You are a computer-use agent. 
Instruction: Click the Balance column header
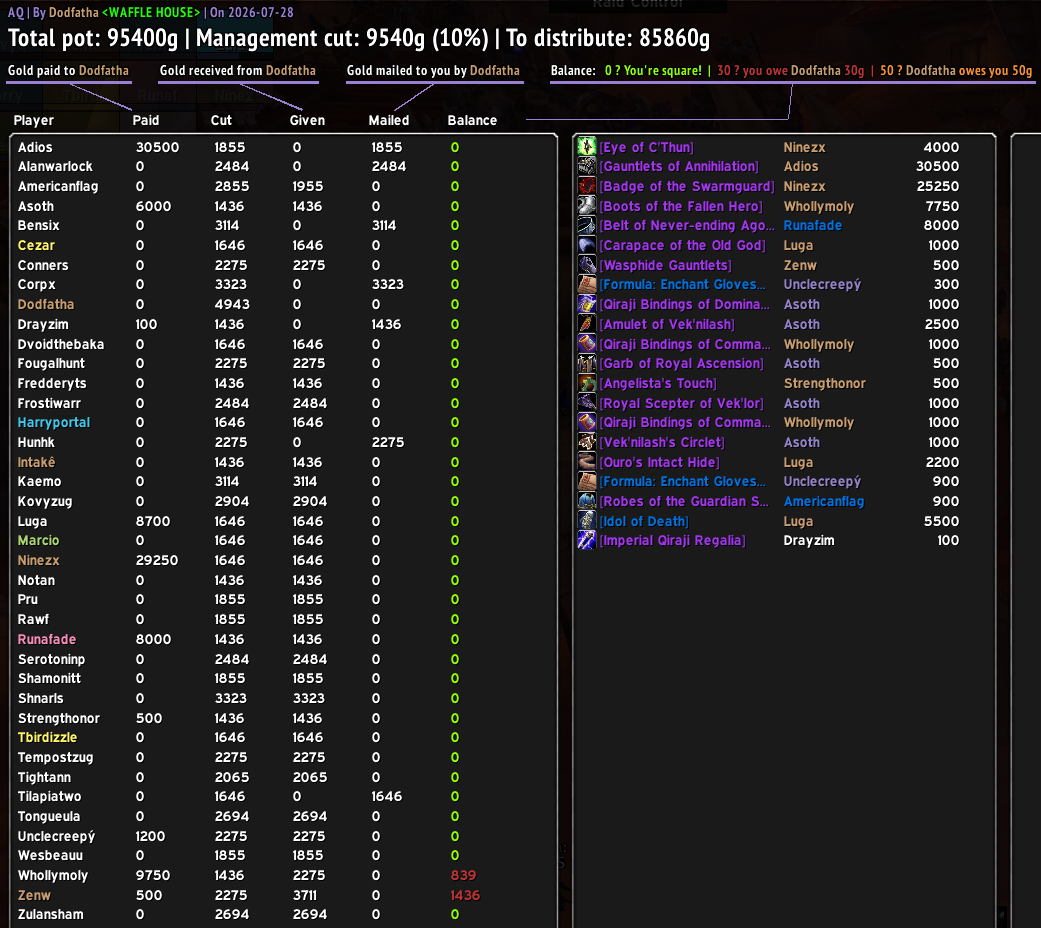click(x=472, y=120)
